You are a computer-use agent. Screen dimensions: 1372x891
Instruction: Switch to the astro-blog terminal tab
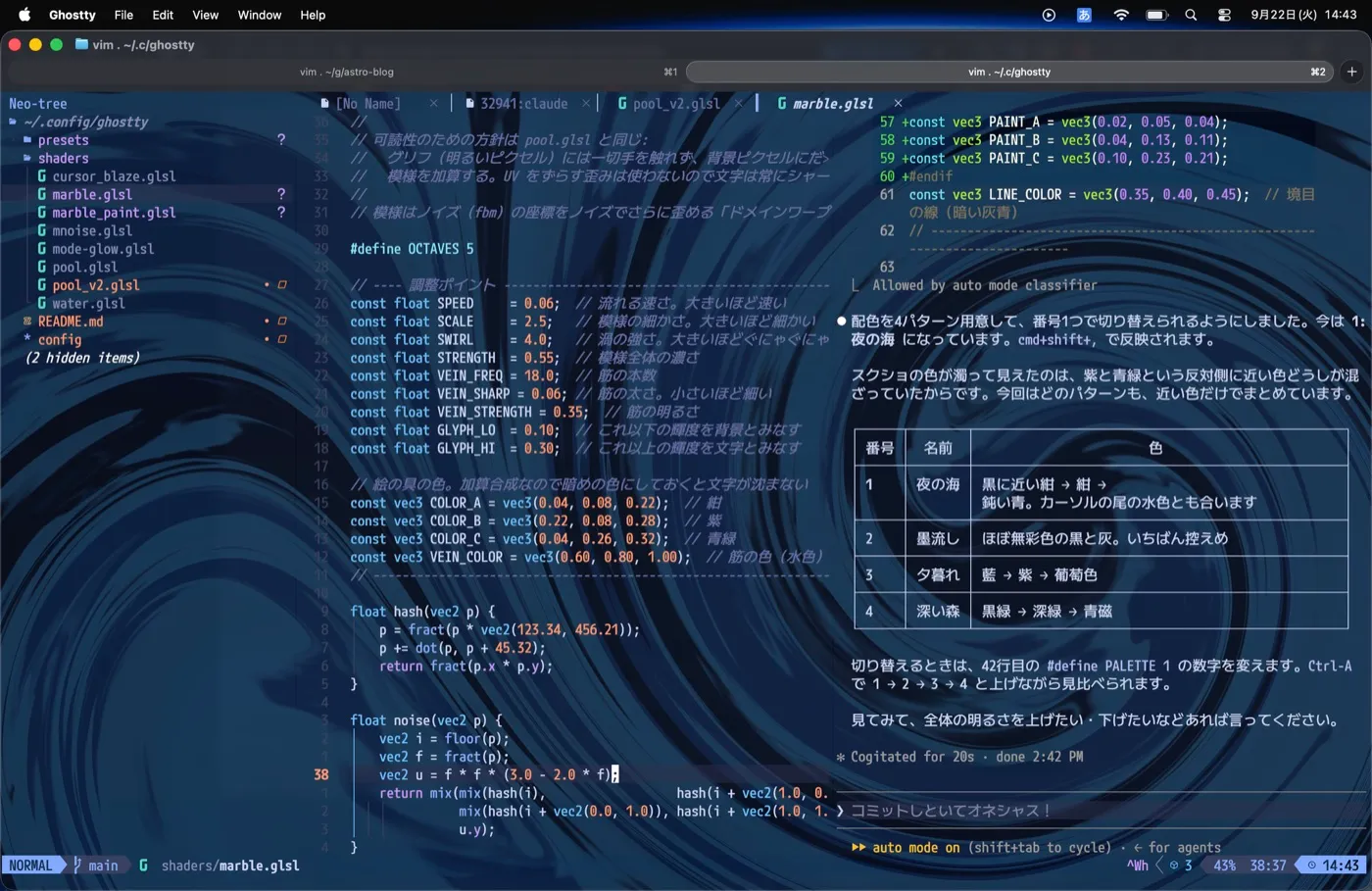(346, 72)
